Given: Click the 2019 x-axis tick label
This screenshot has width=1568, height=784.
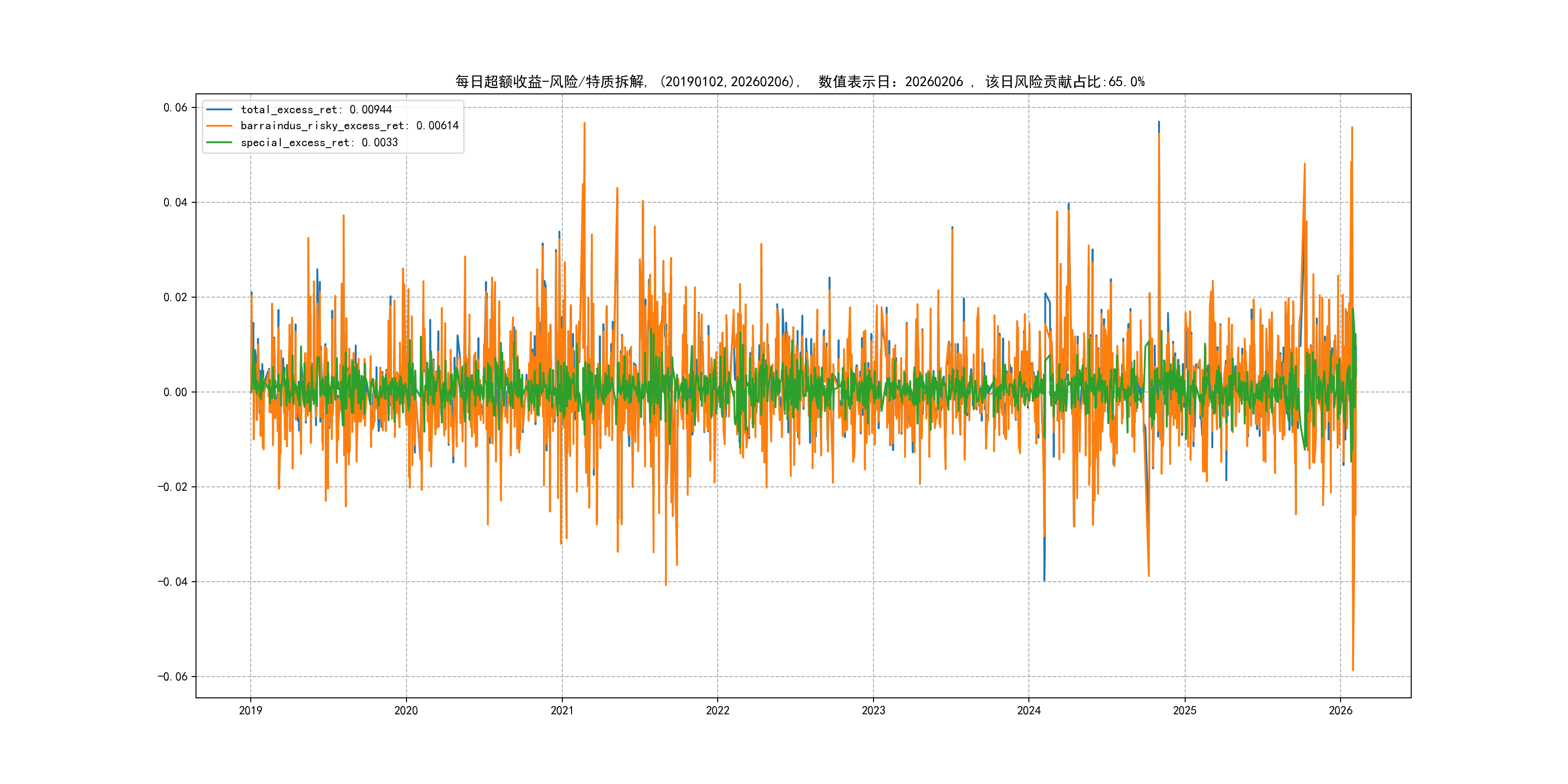Looking at the screenshot, I should [x=250, y=710].
